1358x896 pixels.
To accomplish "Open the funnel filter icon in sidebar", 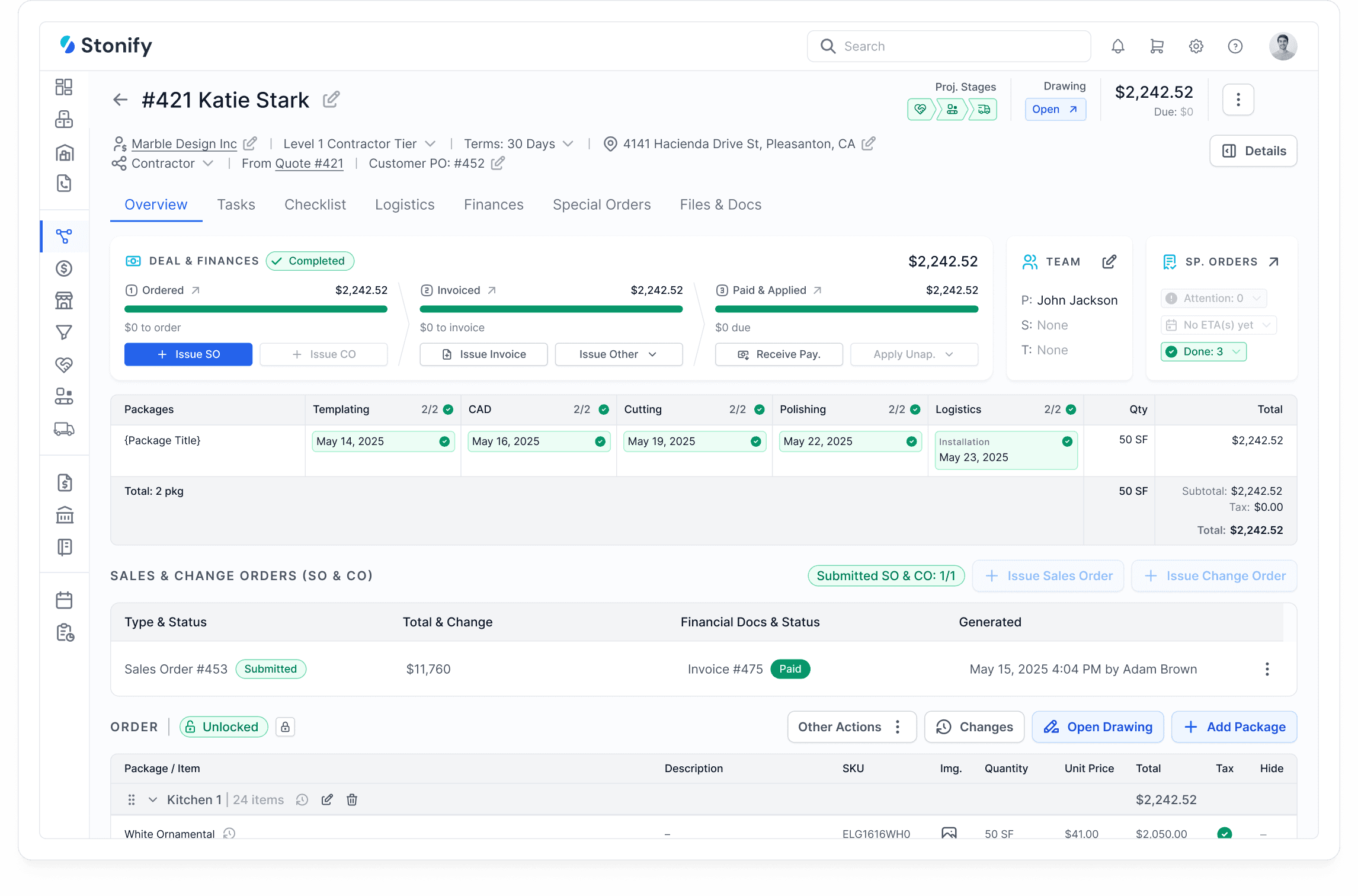I will click(64, 332).
